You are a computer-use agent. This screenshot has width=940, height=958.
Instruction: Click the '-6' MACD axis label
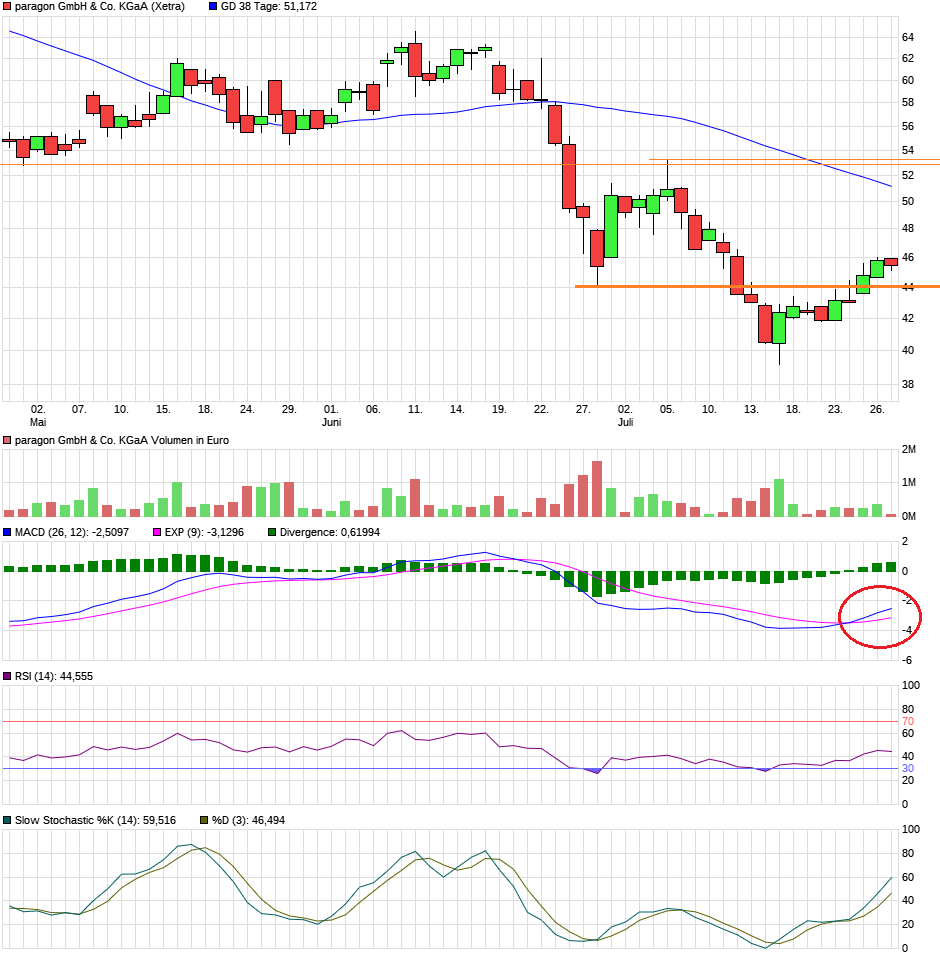pyautogui.click(x=907, y=660)
